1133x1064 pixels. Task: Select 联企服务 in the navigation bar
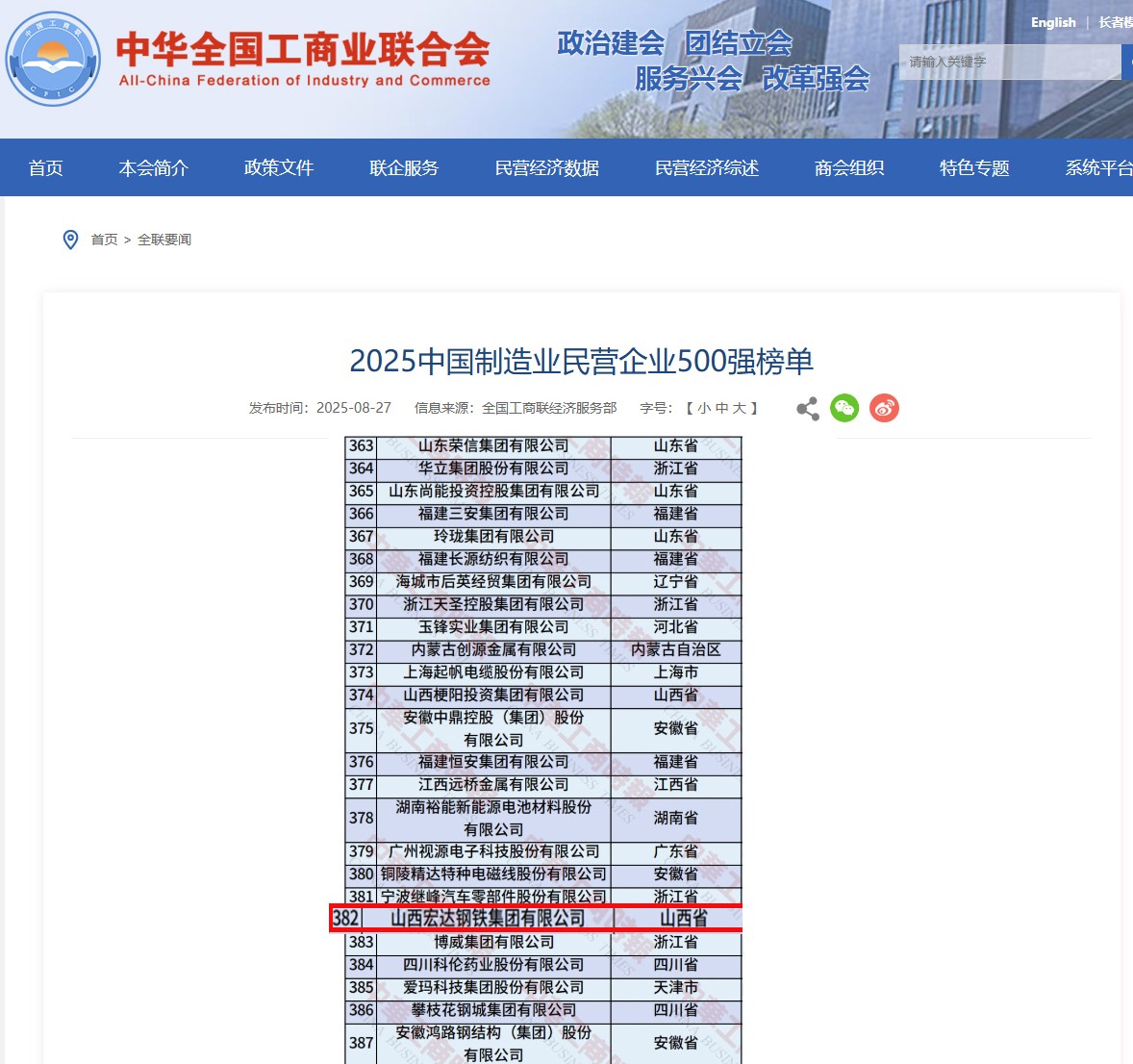click(404, 168)
